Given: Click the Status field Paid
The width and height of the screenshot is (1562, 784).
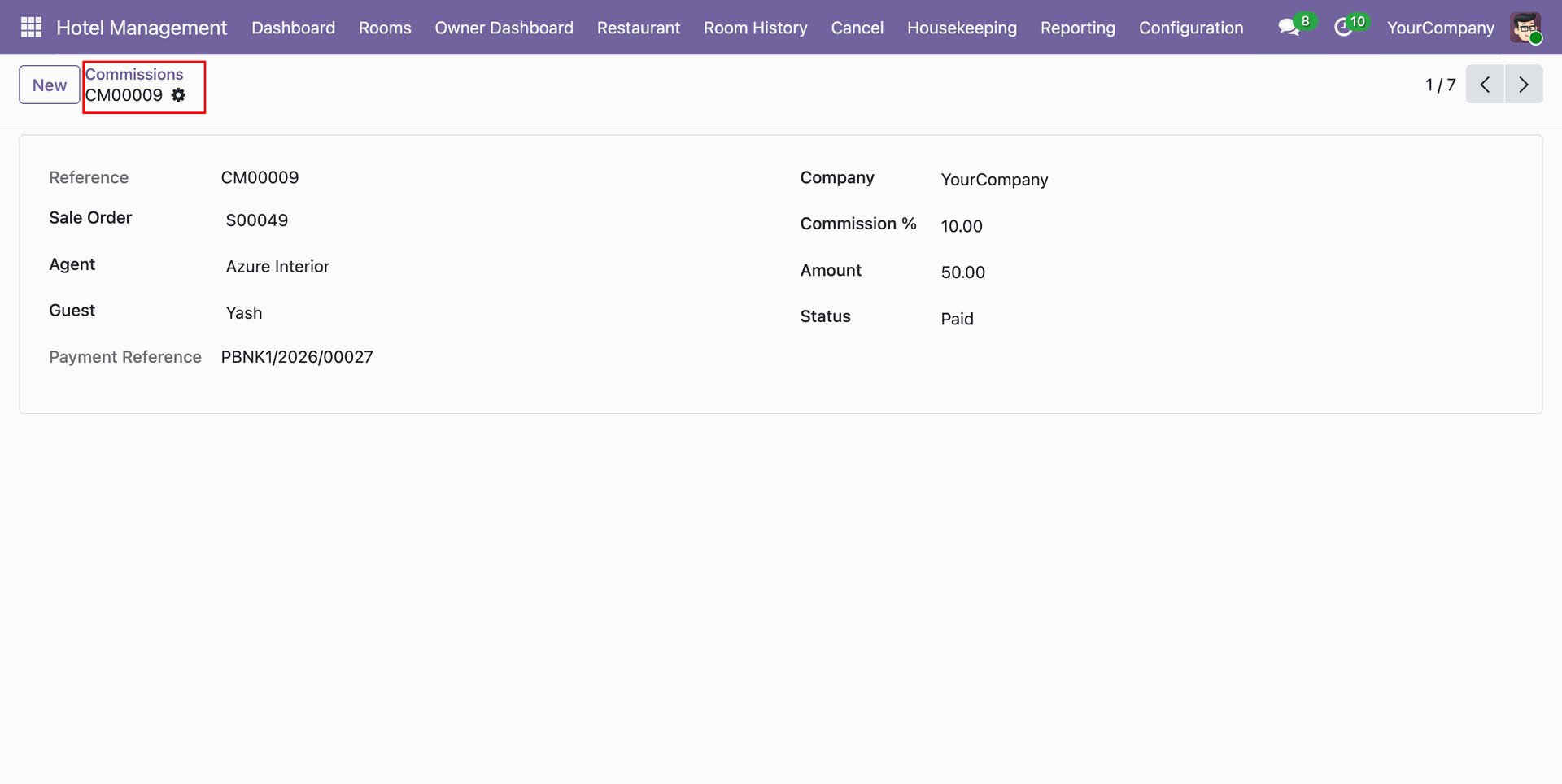Looking at the screenshot, I should coord(958,319).
